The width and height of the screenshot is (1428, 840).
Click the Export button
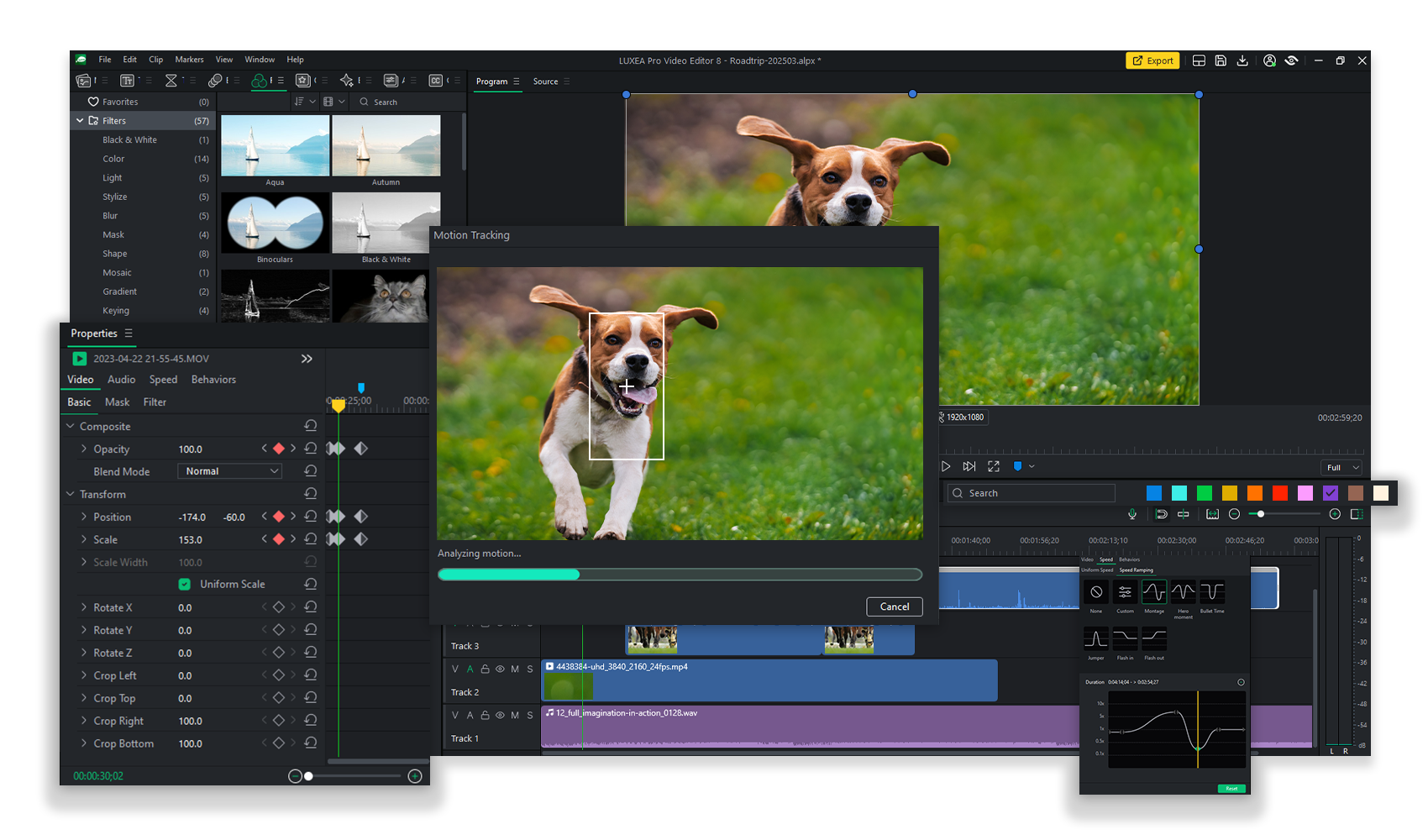1152,60
